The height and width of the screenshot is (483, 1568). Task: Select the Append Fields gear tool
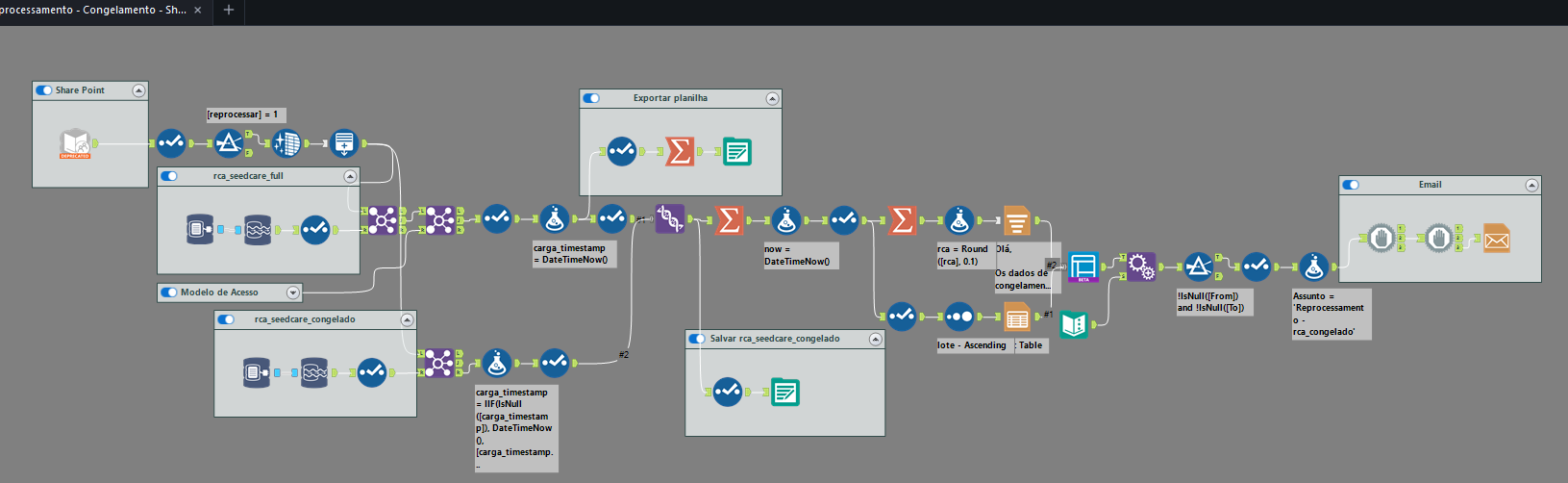[x=1141, y=267]
